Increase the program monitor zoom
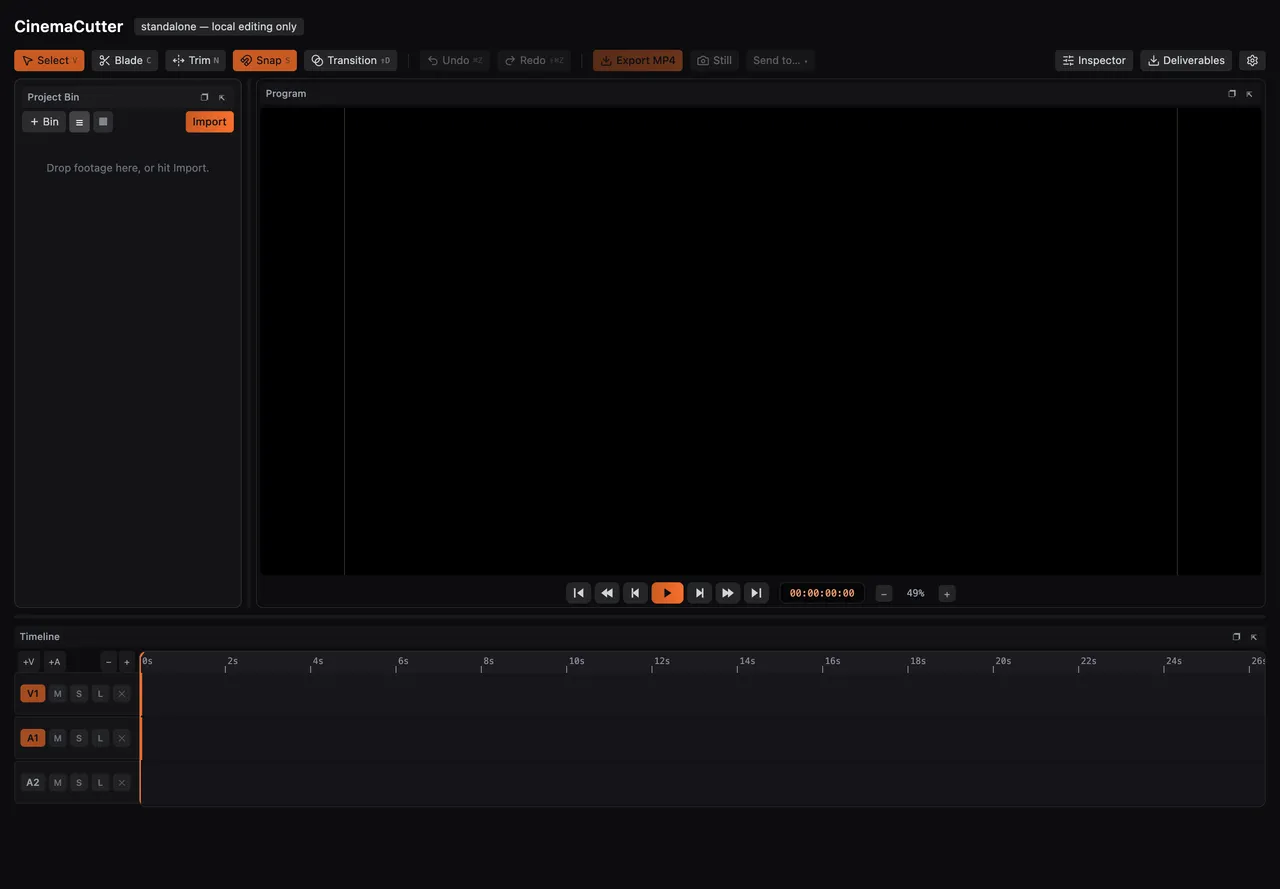This screenshot has width=1280, height=889. (x=947, y=594)
